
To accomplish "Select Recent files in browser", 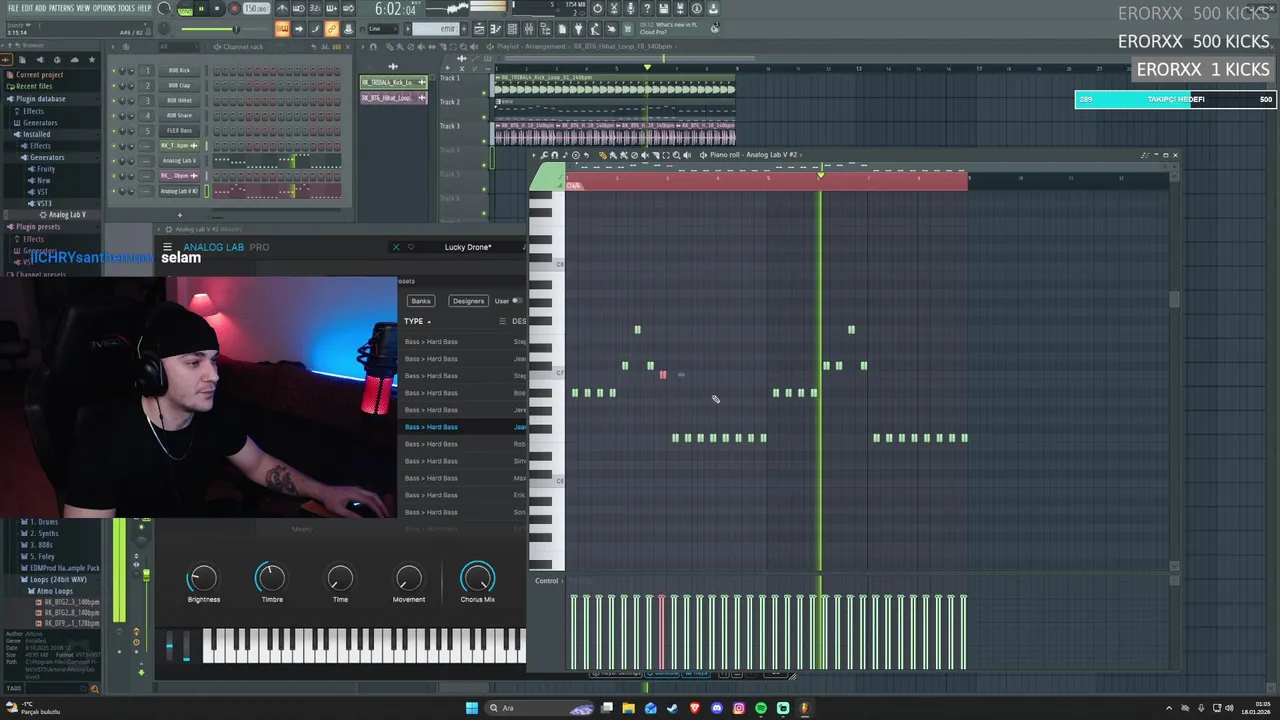I will tap(33, 87).
